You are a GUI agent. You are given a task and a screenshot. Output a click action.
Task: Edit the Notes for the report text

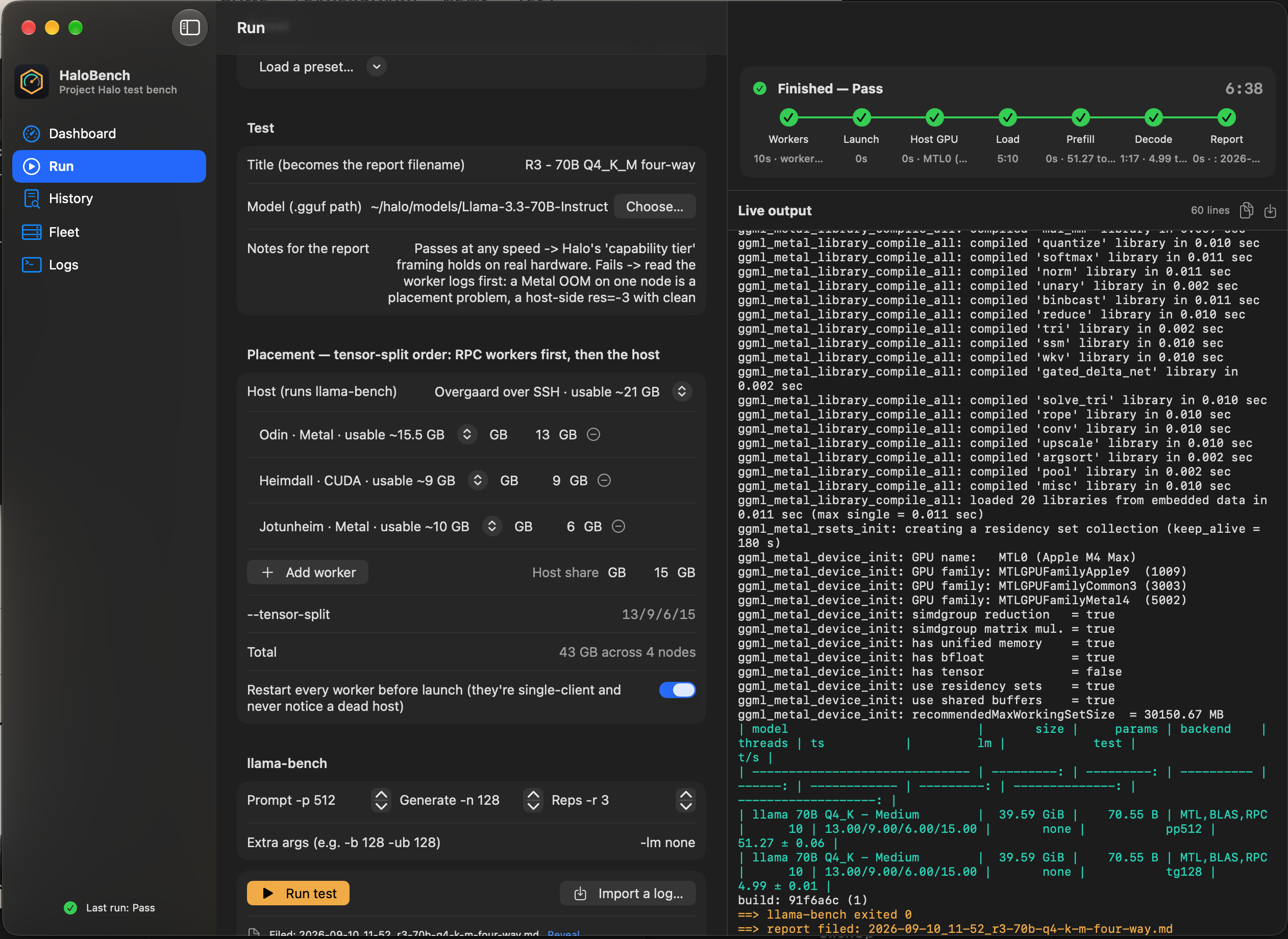tap(541, 273)
